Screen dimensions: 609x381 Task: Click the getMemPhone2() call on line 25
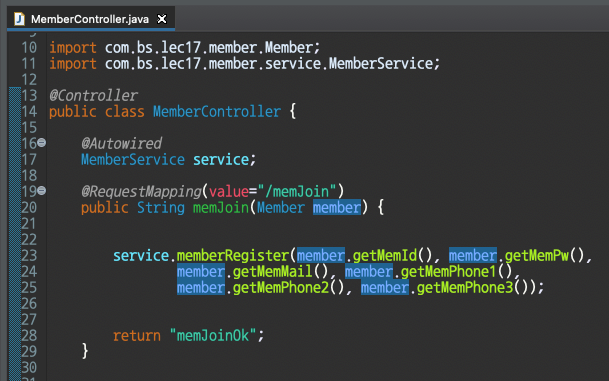pos(289,287)
